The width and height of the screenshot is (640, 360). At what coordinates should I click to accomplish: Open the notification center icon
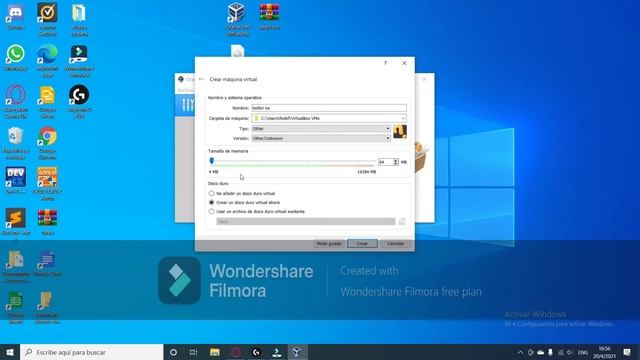627,352
